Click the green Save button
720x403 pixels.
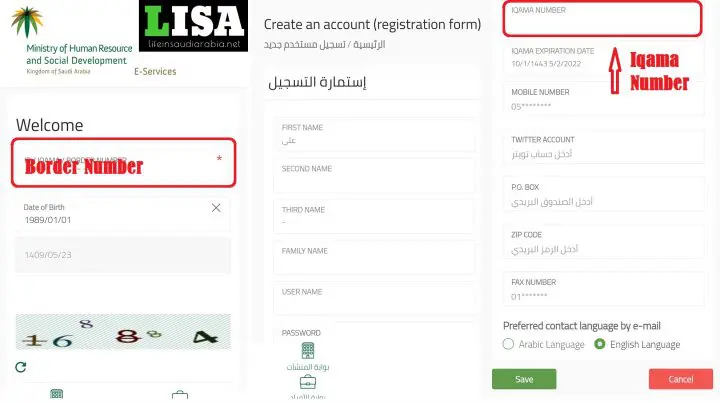tap(524, 379)
